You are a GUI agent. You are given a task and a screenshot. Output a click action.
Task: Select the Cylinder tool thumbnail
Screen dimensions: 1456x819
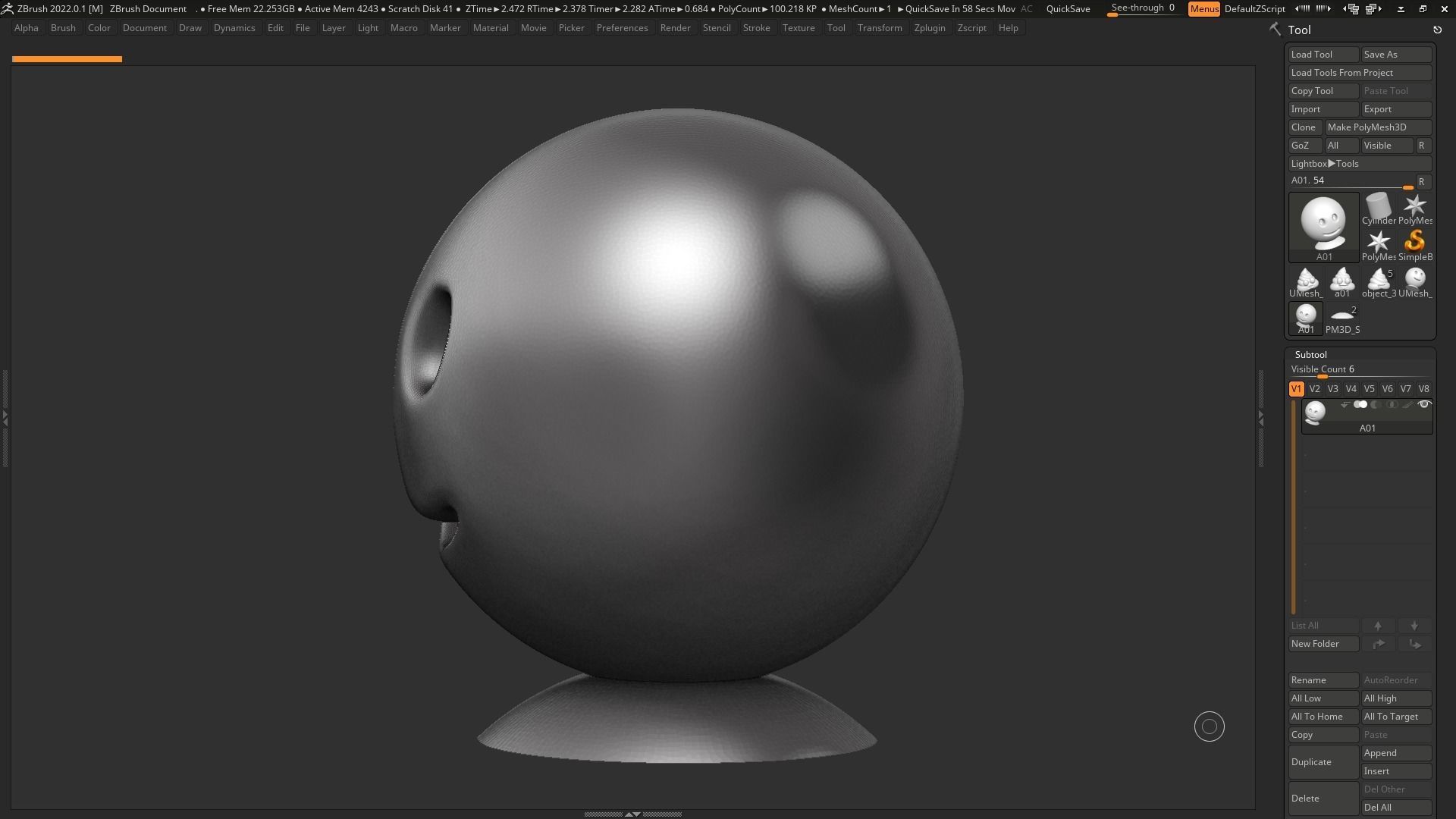click(x=1378, y=209)
